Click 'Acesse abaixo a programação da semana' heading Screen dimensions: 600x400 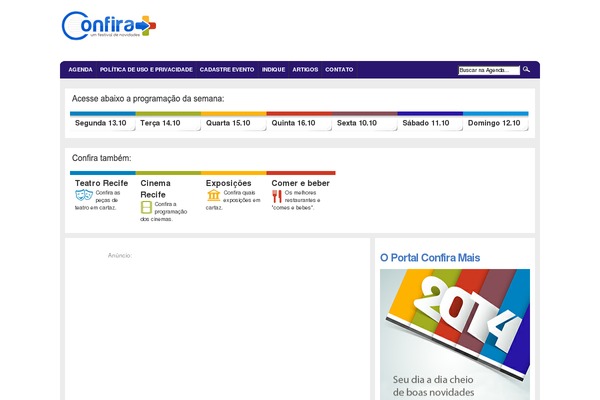(148, 99)
